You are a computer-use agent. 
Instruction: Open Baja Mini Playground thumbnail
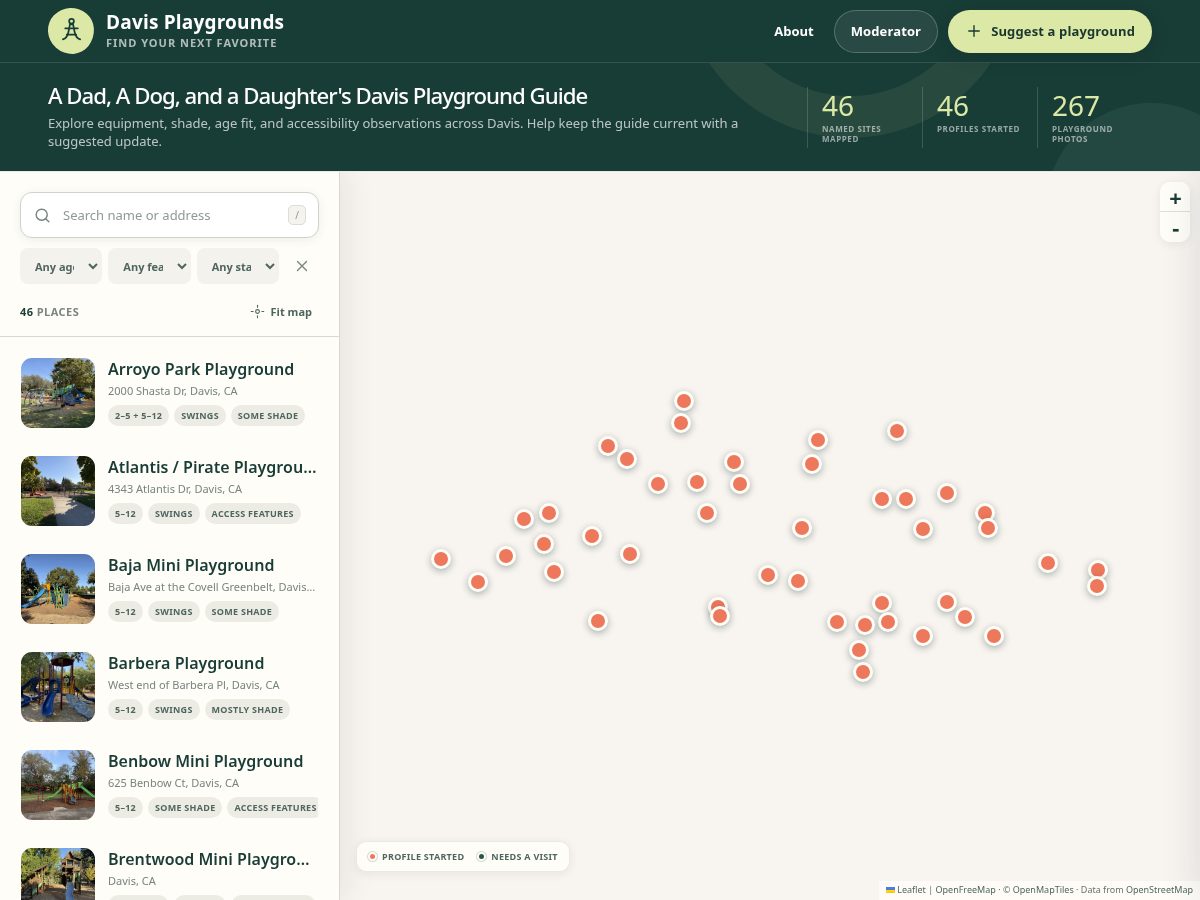[58, 589]
